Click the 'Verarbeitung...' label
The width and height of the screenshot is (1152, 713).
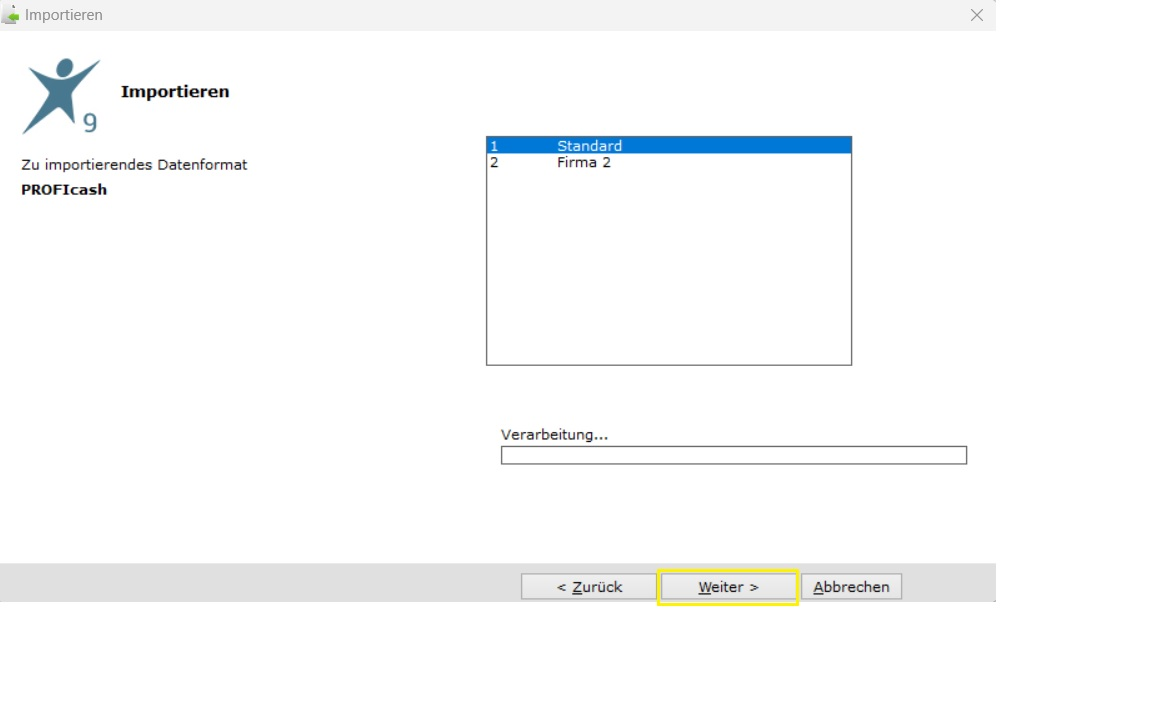pyautogui.click(x=554, y=434)
